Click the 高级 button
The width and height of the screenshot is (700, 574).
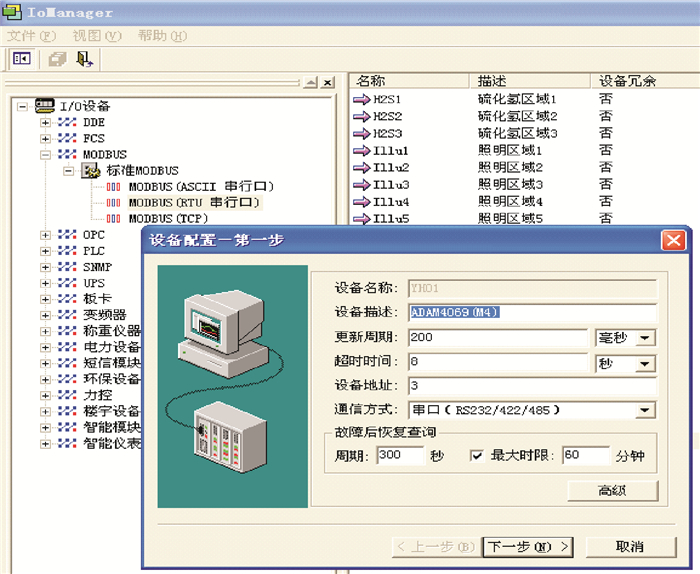(x=612, y=490)
